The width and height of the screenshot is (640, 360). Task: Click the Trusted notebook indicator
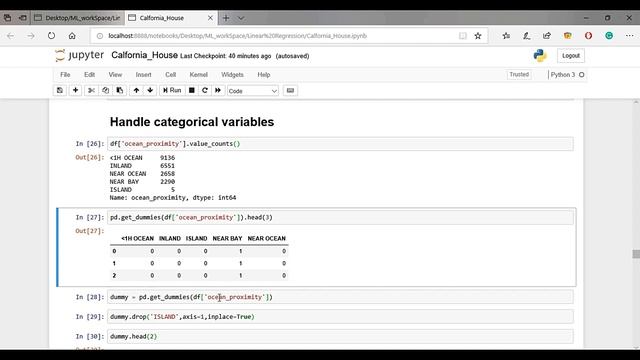[519, 74]
